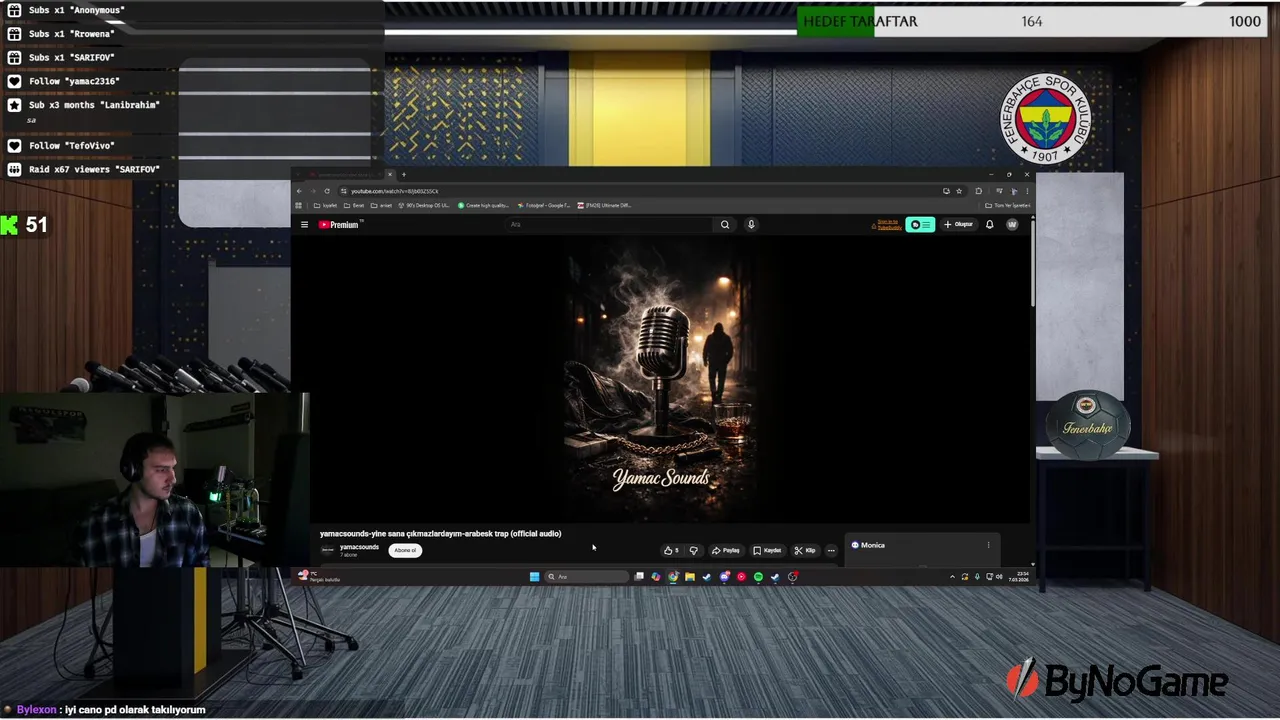The image size is (1280, 720).
Task: Open the apps grid in bookmarks bar
Action: [298, 205]
